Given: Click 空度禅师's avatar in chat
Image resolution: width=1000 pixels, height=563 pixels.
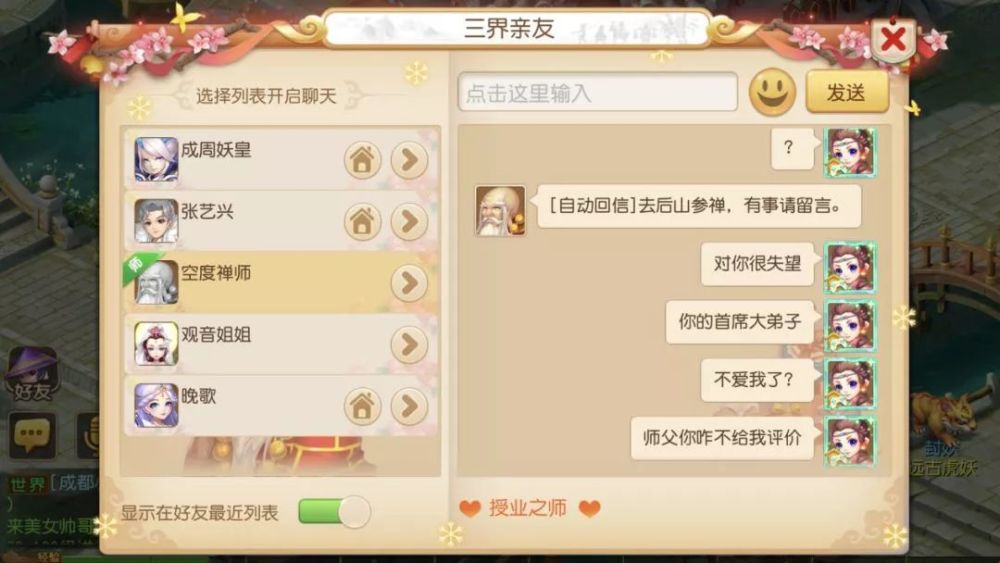Looking at the screenshot, I should [501, 211].
